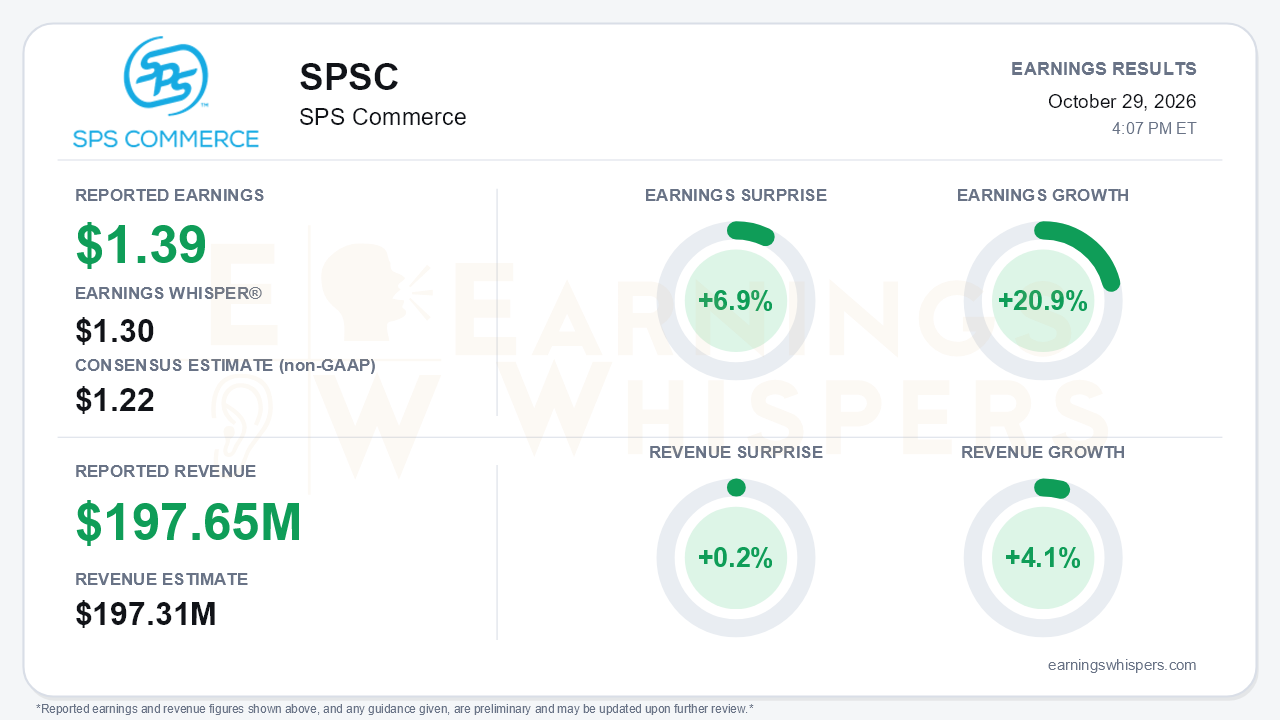
Task: Click the EARNINGS WHISPER label
Action: [x=168, y=294]
